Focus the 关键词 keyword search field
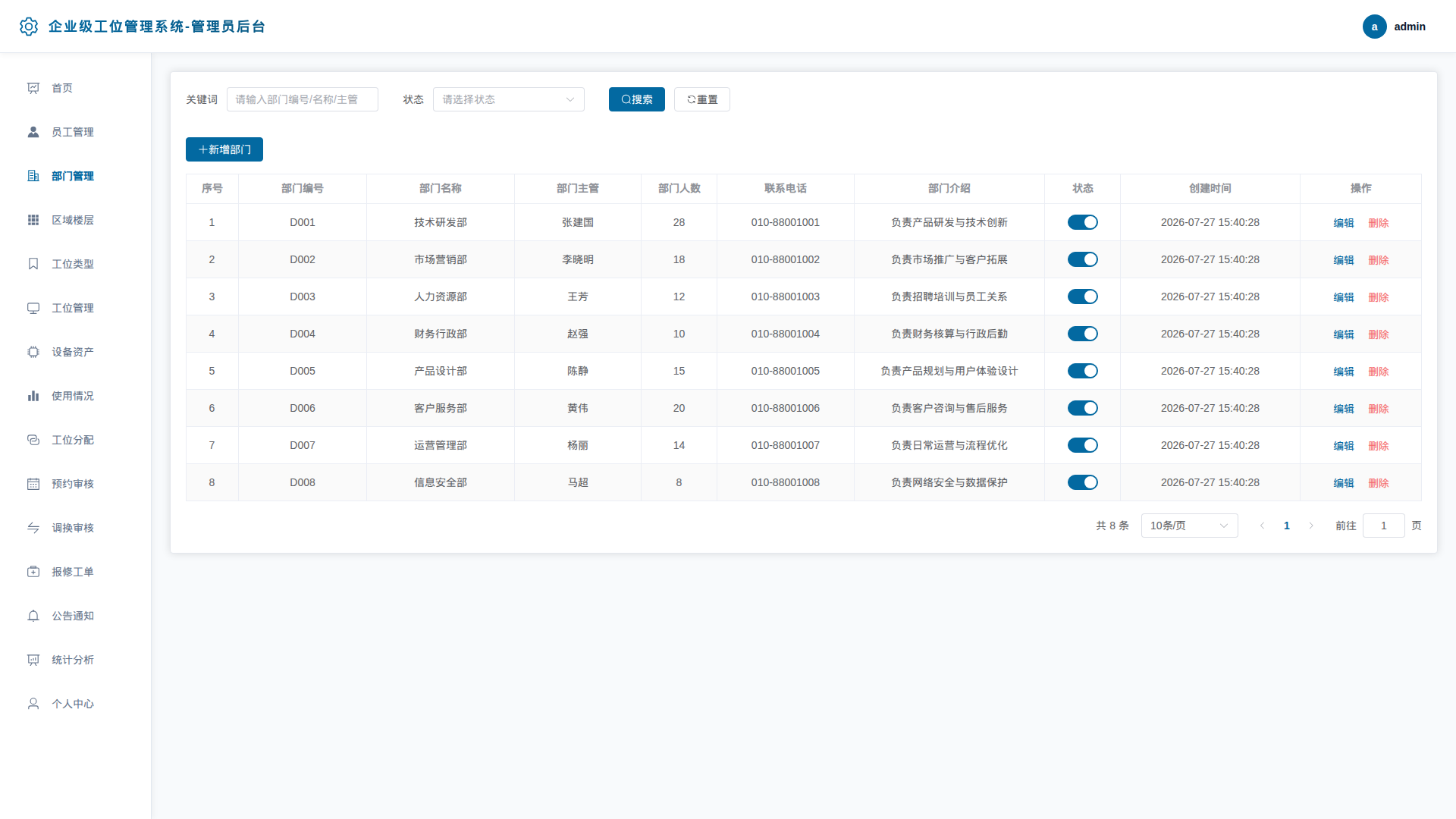This screenshot has height=819, width=1456. coord(302,99)
